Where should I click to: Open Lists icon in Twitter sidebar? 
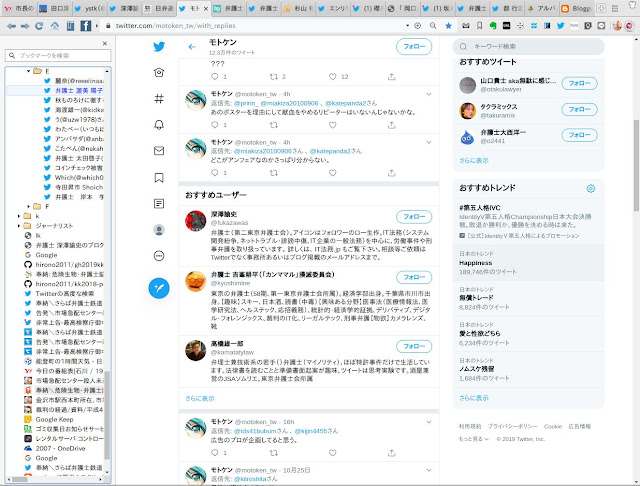coord(159,204)
